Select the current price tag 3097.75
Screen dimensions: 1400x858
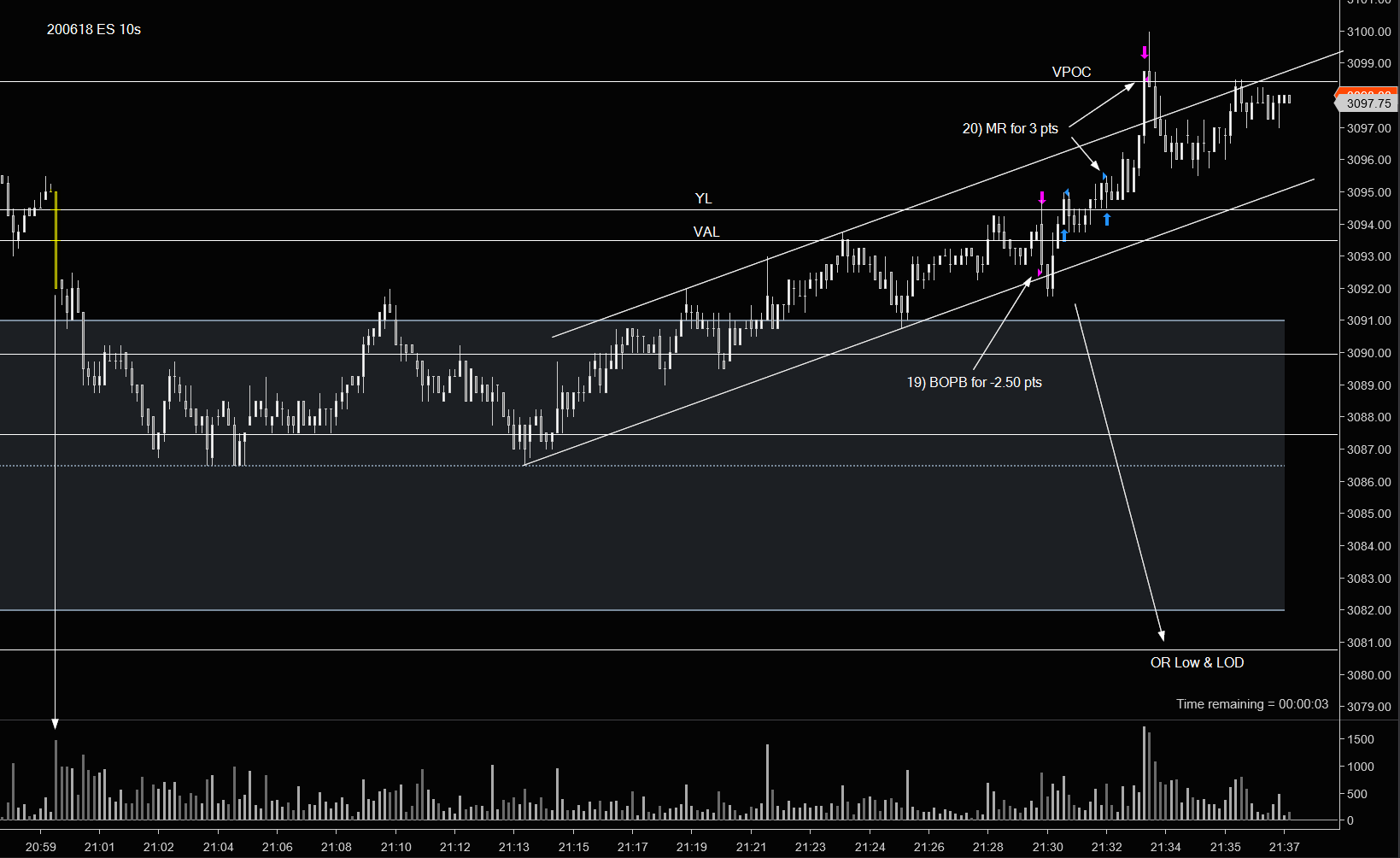[x=1367, y=103]
